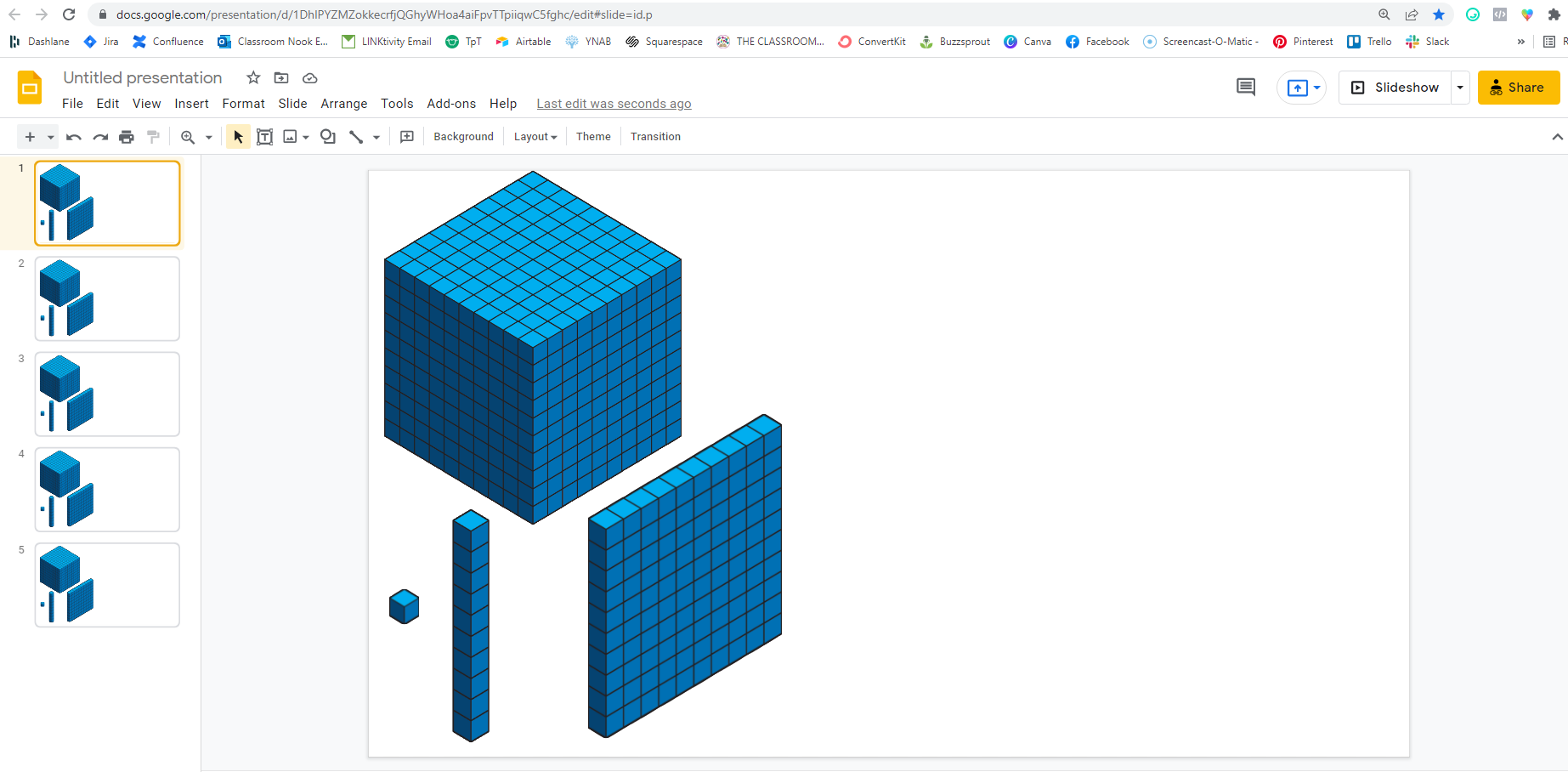
Task: Click the Background button
Action: [x=463, y=137]
